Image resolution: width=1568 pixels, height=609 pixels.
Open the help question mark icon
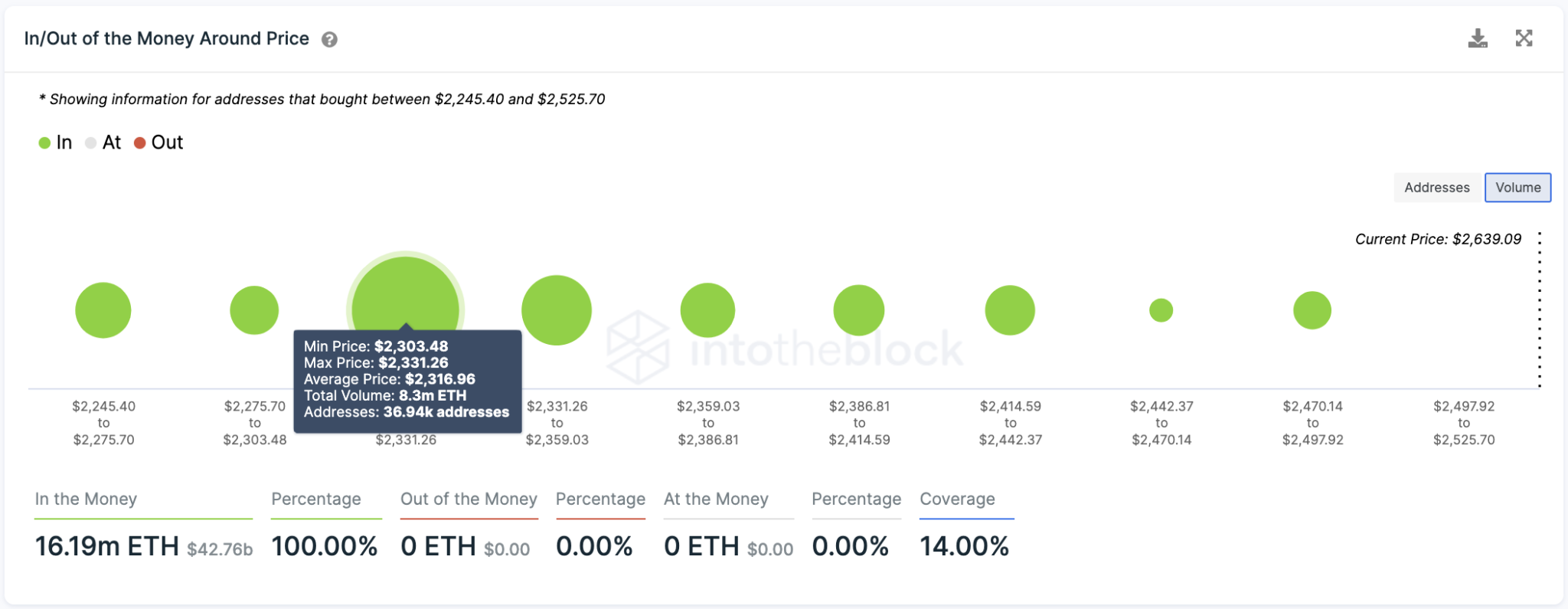(x=329, y=40)
